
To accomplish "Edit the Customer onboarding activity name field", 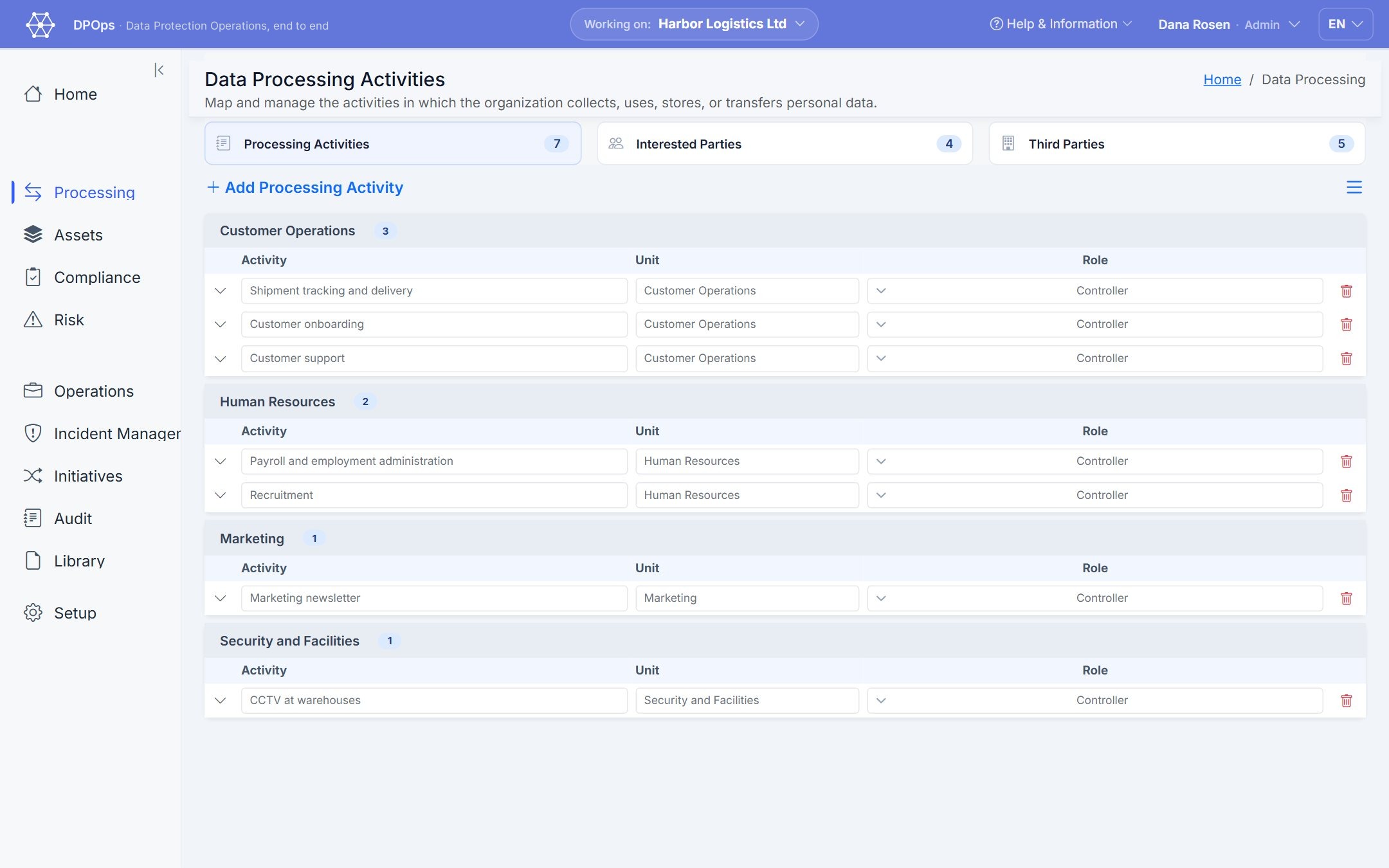I will (x=434, y=324).
